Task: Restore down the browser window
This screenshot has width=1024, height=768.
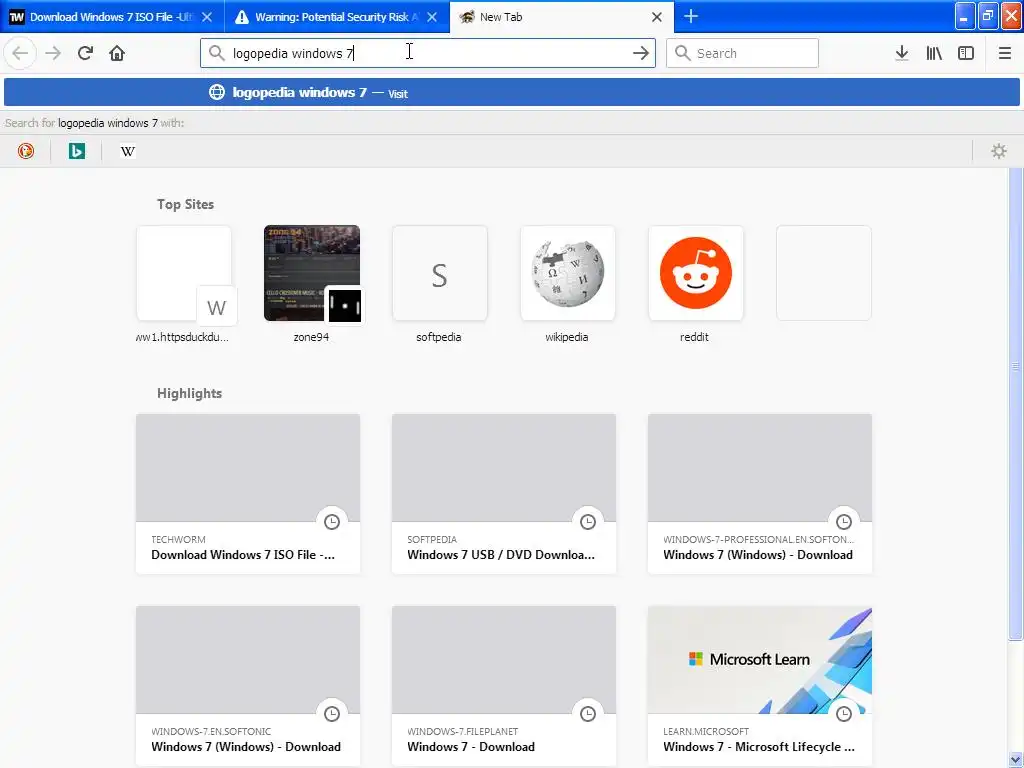Action: [x=988, y=16]
